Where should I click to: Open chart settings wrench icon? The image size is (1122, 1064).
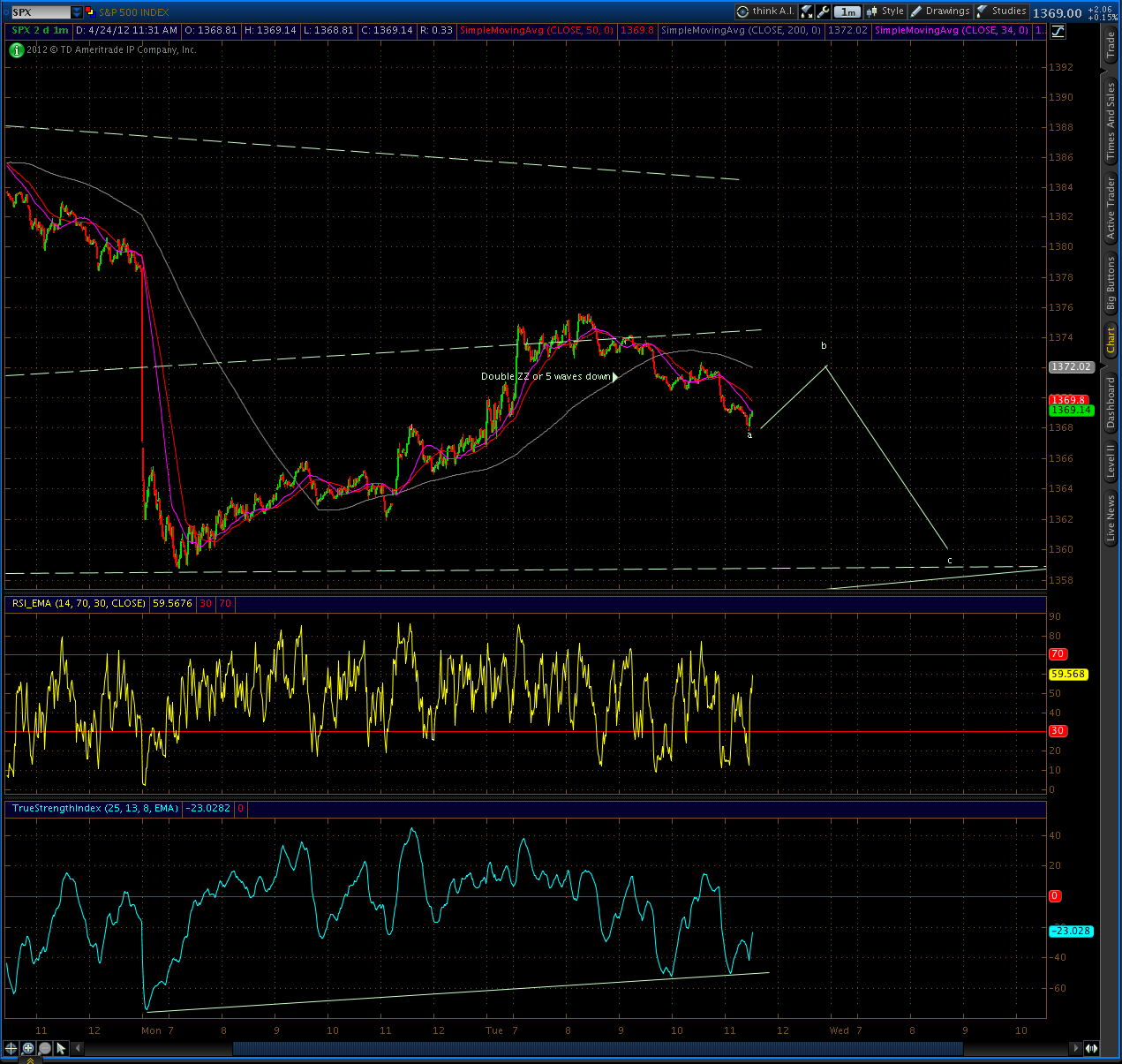[x=824, y=11]
